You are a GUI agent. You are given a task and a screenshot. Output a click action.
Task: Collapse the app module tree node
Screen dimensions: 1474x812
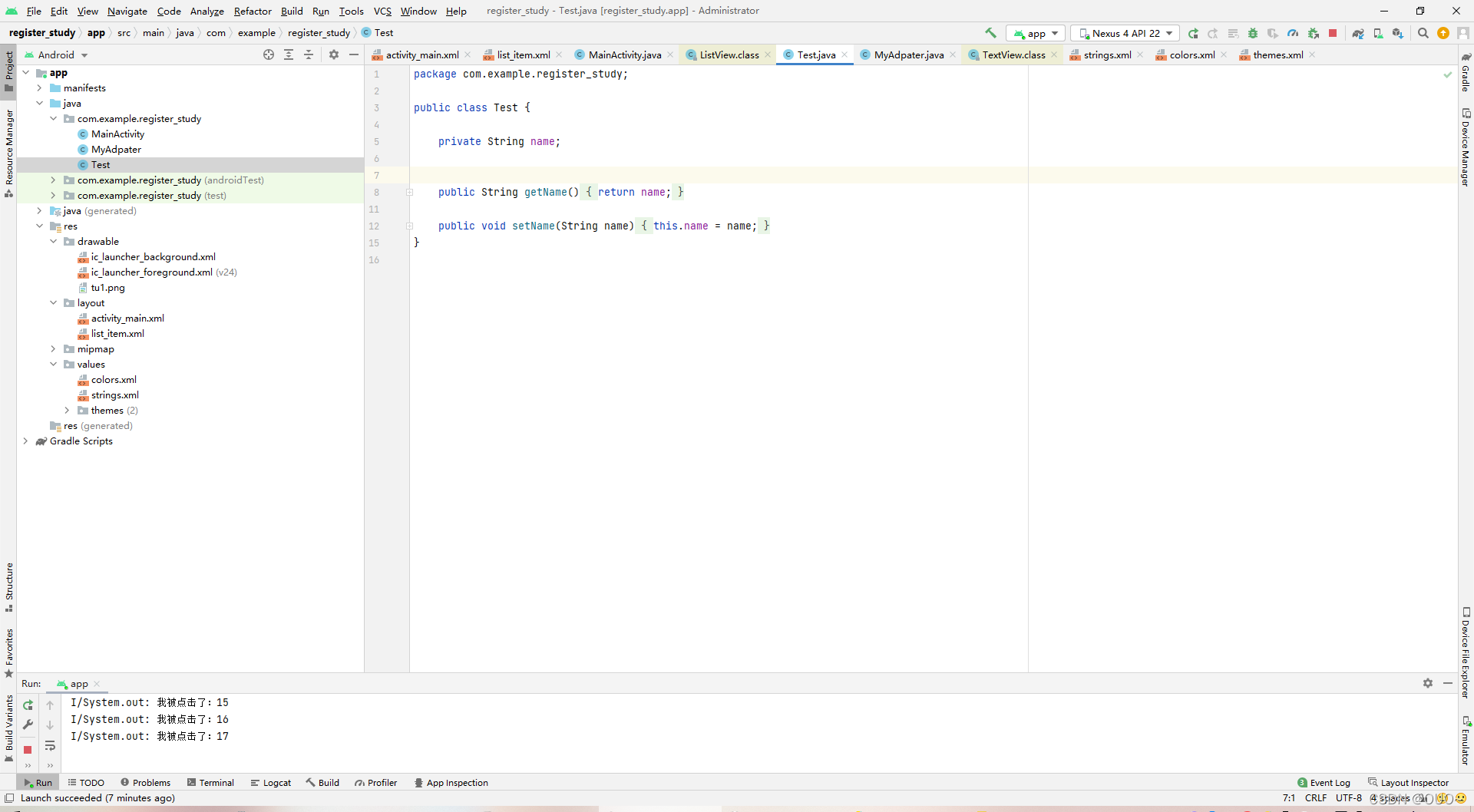click(26, 73)
